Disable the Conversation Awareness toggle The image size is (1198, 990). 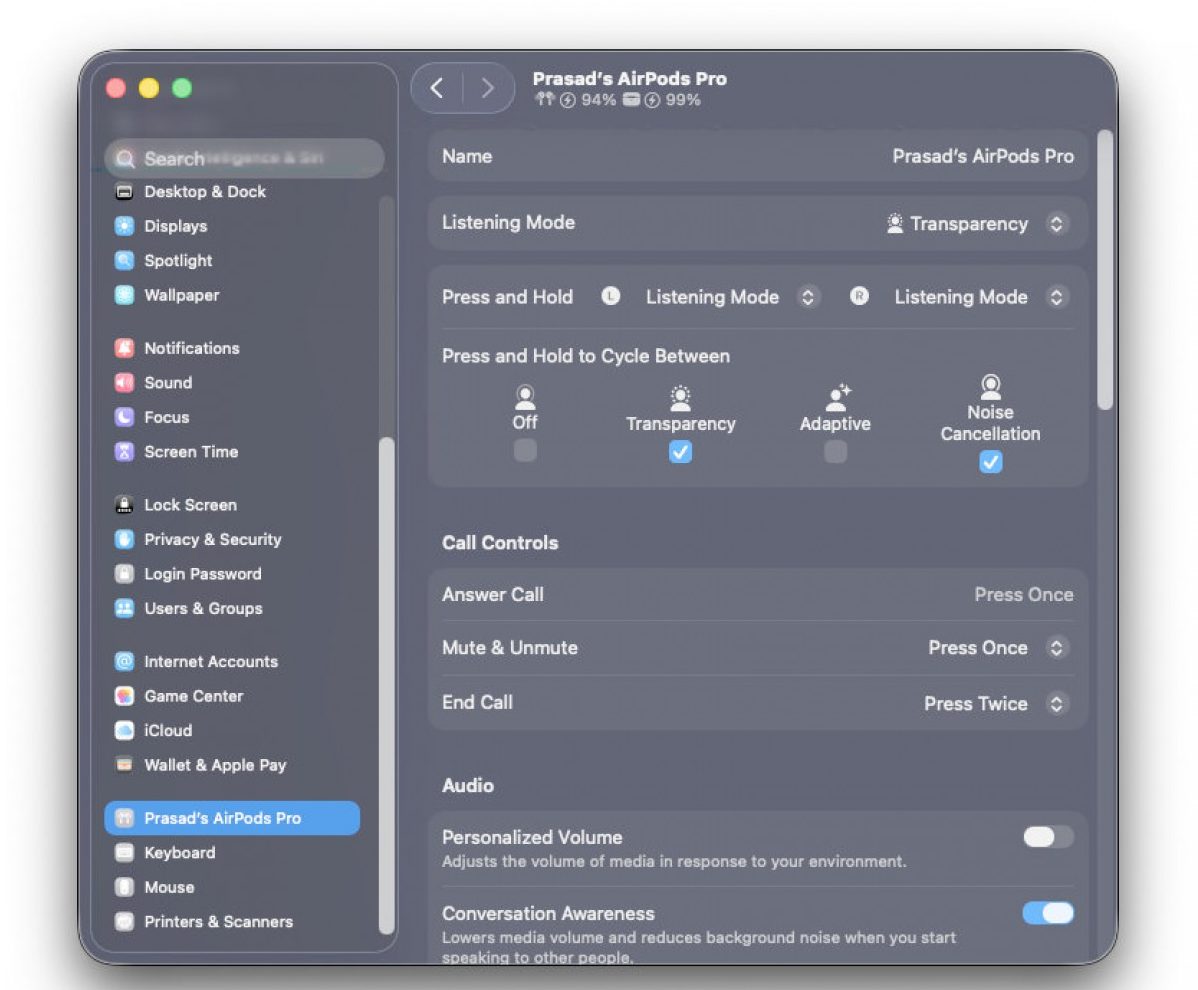1047,913
